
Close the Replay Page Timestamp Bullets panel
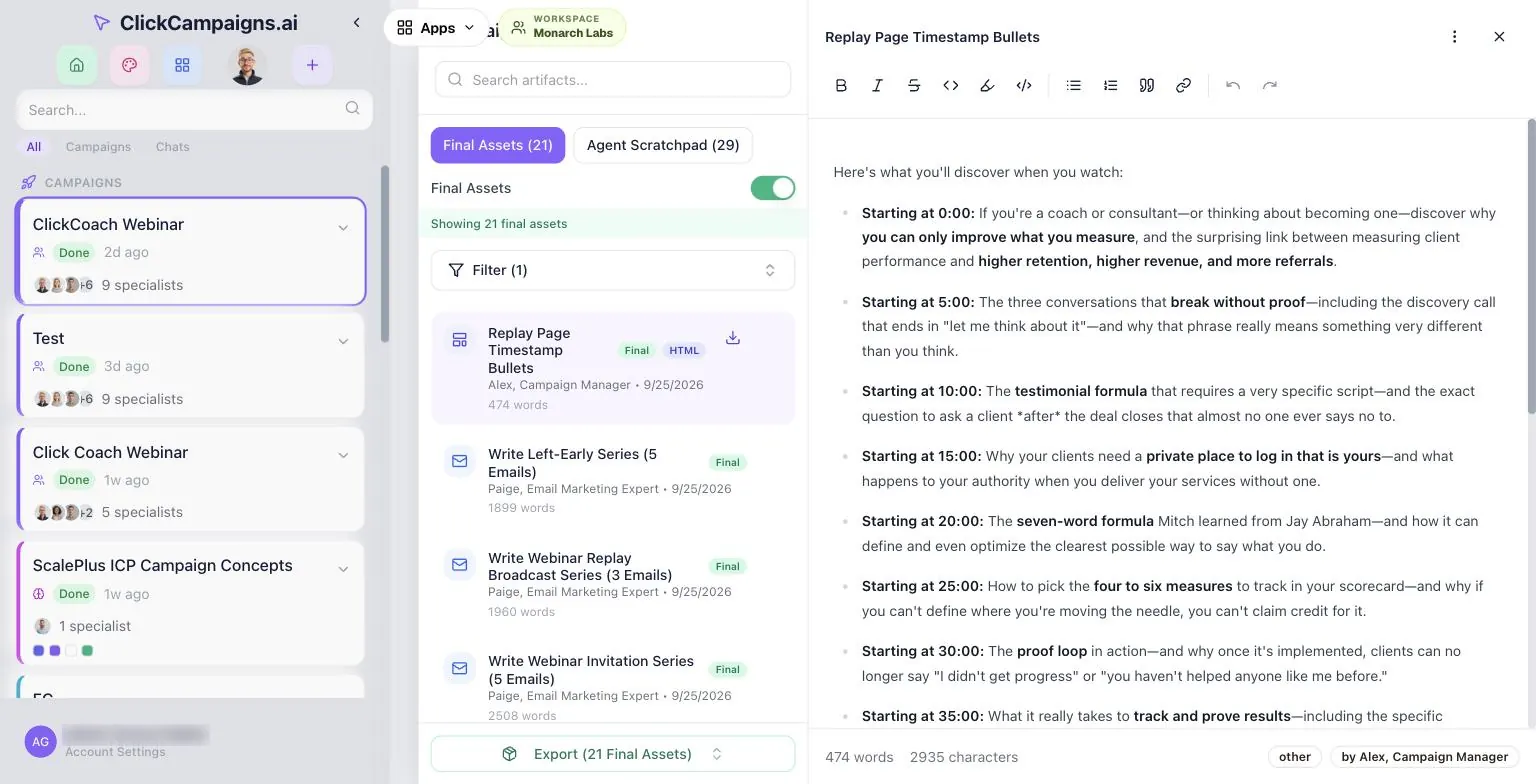tap(1499, 37)
